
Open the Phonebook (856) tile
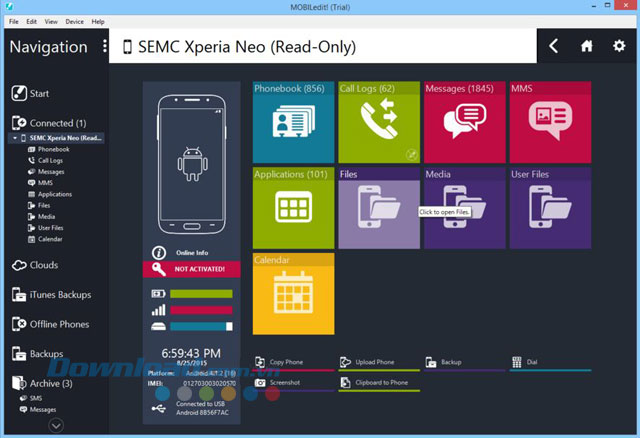(x=293, y=122)
